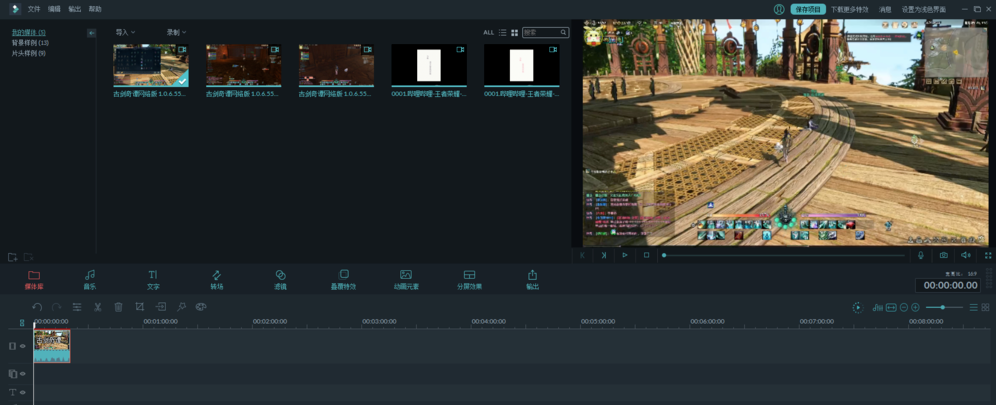Expand the 录制 (Record) dropdown
Image resolution: width=996 pixels, height=405 pixels.
tap(176, 33)
